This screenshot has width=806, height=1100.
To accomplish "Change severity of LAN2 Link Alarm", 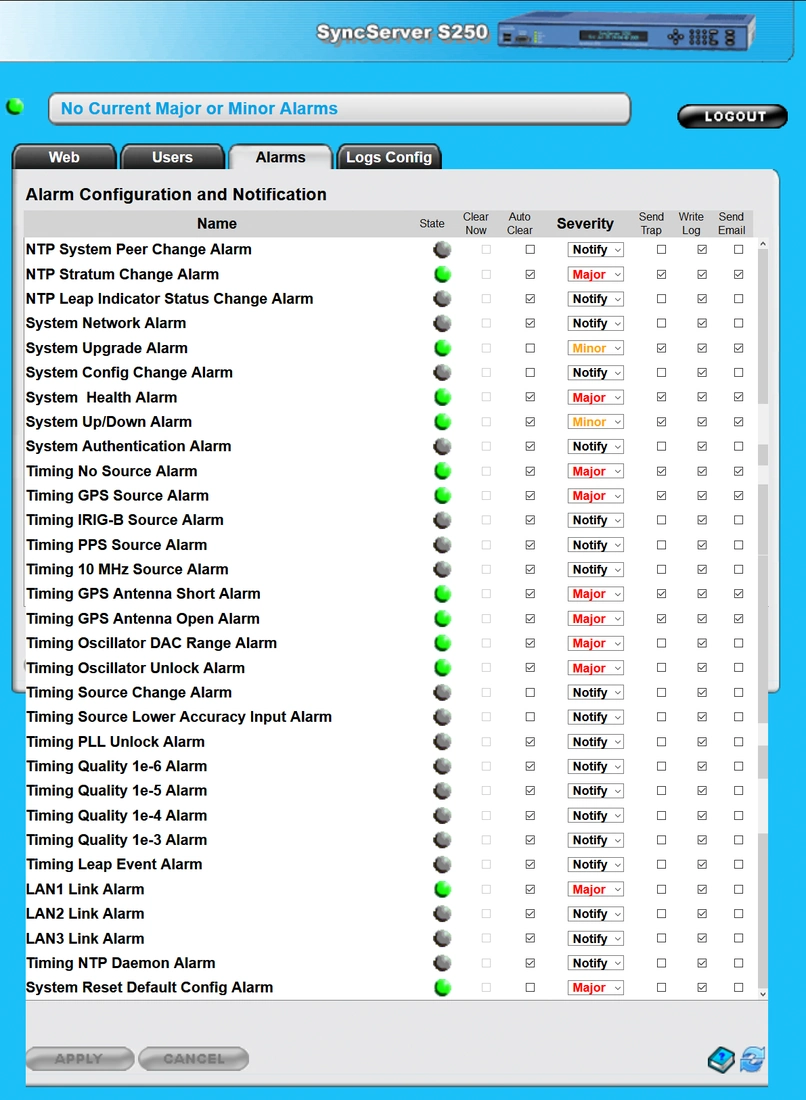I will point(596,914).
